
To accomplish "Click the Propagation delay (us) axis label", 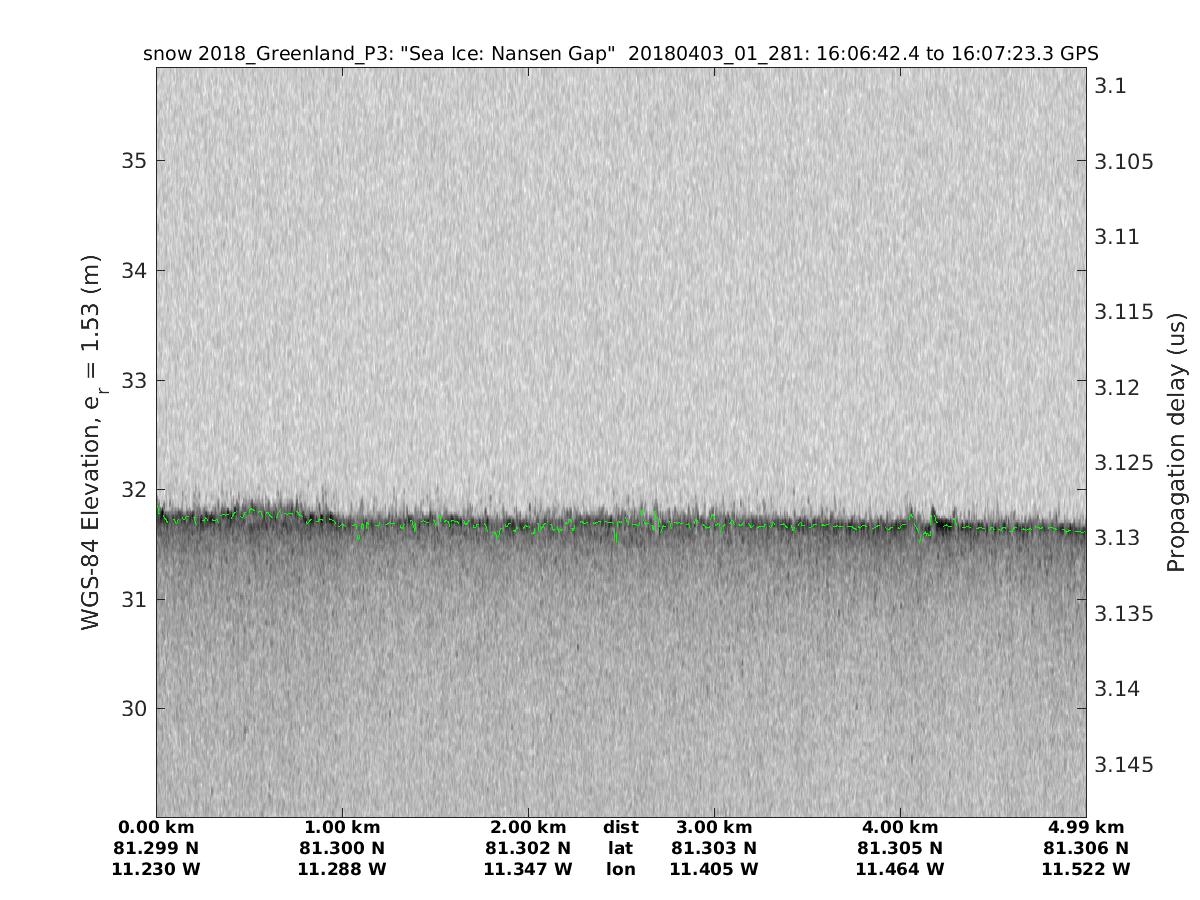I will point(1176,441).
